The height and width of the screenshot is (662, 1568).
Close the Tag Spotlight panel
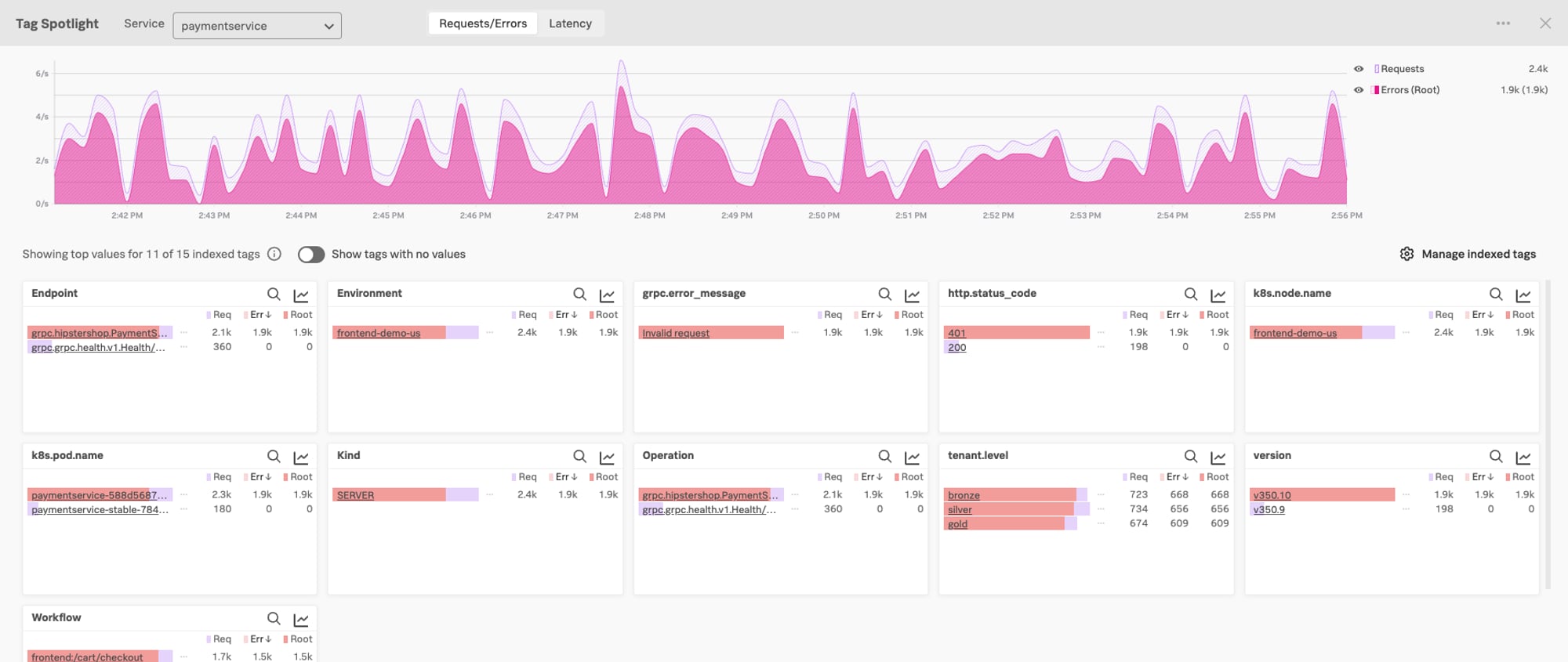(x=1545, y=24)
